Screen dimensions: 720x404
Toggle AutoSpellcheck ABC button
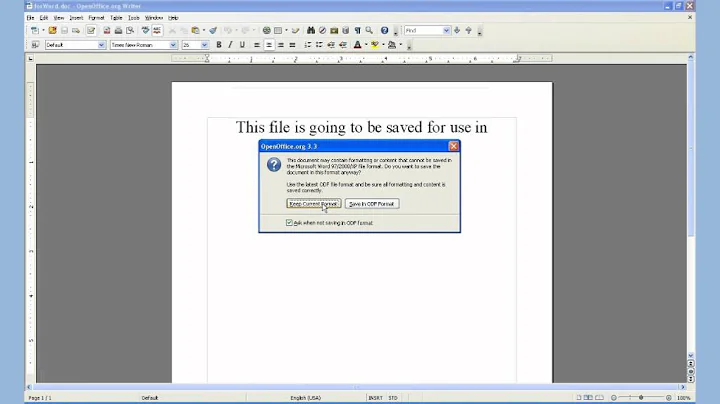[157, 30]
